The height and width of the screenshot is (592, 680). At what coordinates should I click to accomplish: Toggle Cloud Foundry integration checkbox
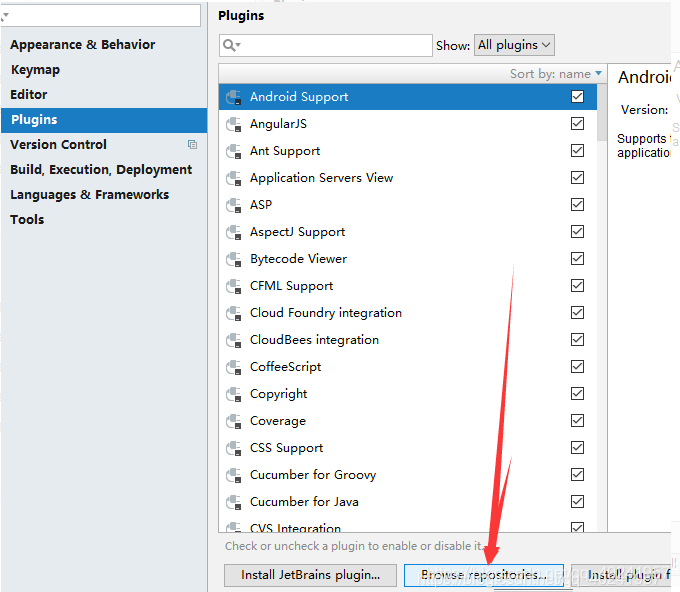tap(577, 312)
